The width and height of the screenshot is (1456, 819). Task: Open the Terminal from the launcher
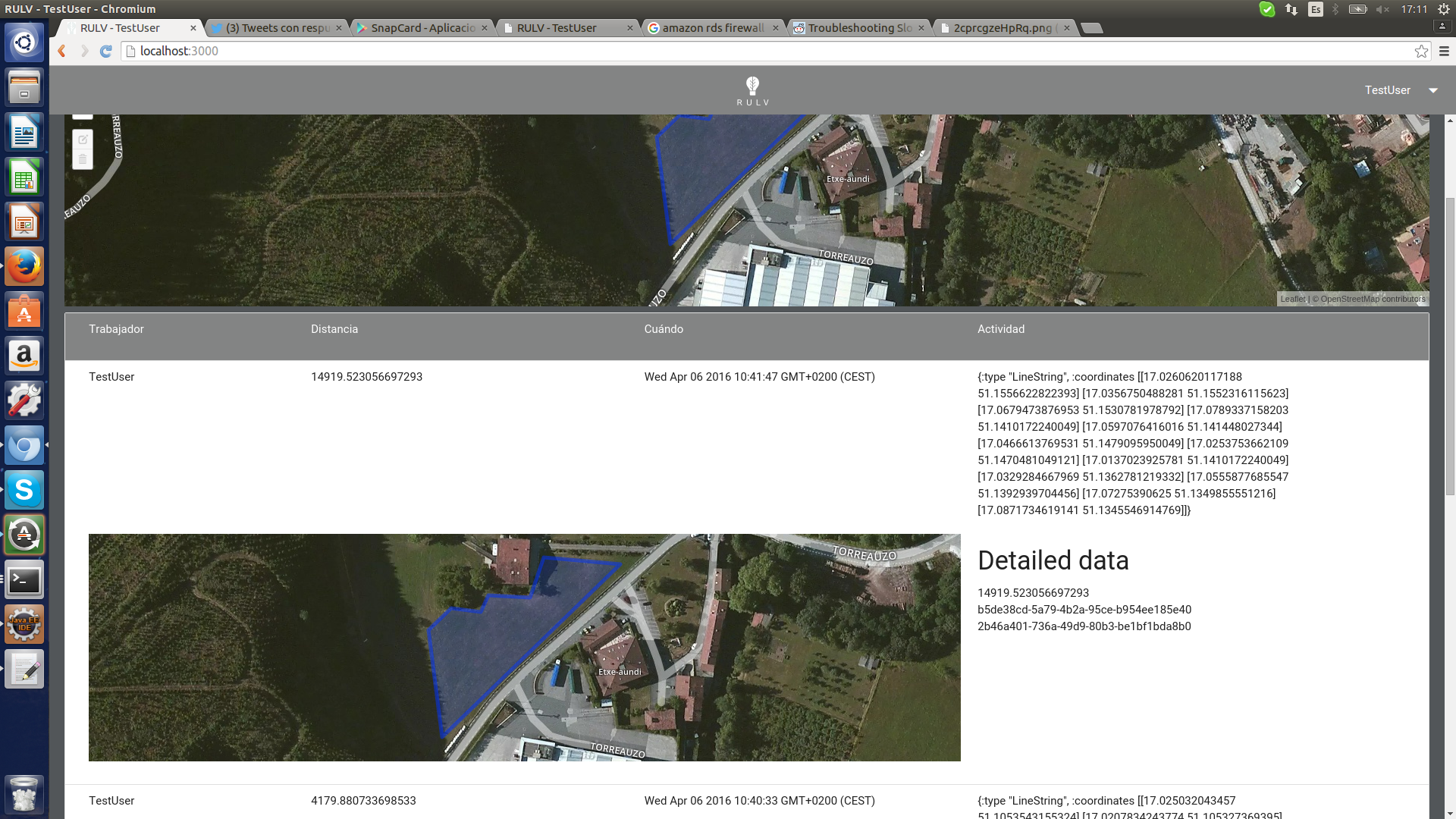coord(24,579)
